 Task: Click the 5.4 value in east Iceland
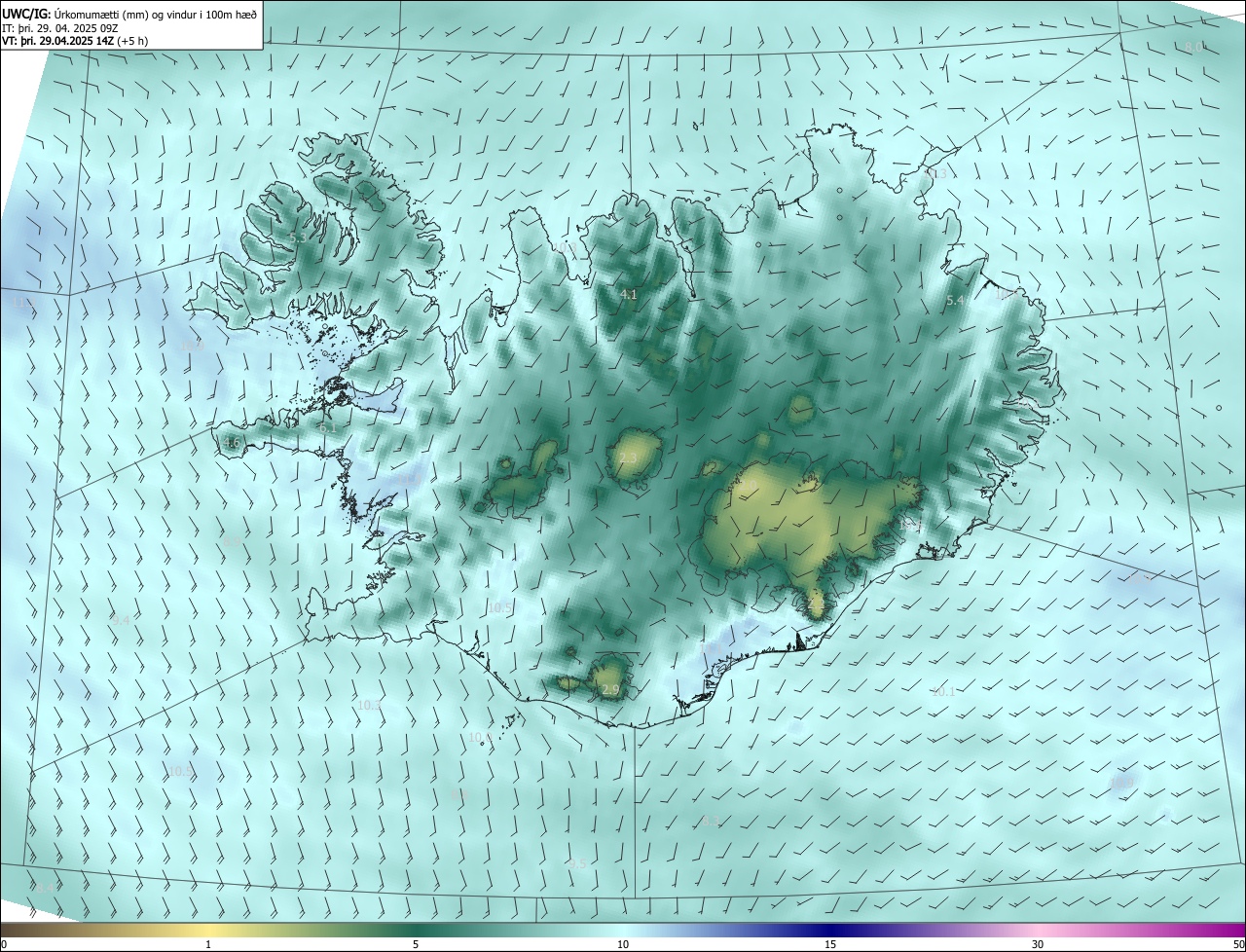point(955,302)
